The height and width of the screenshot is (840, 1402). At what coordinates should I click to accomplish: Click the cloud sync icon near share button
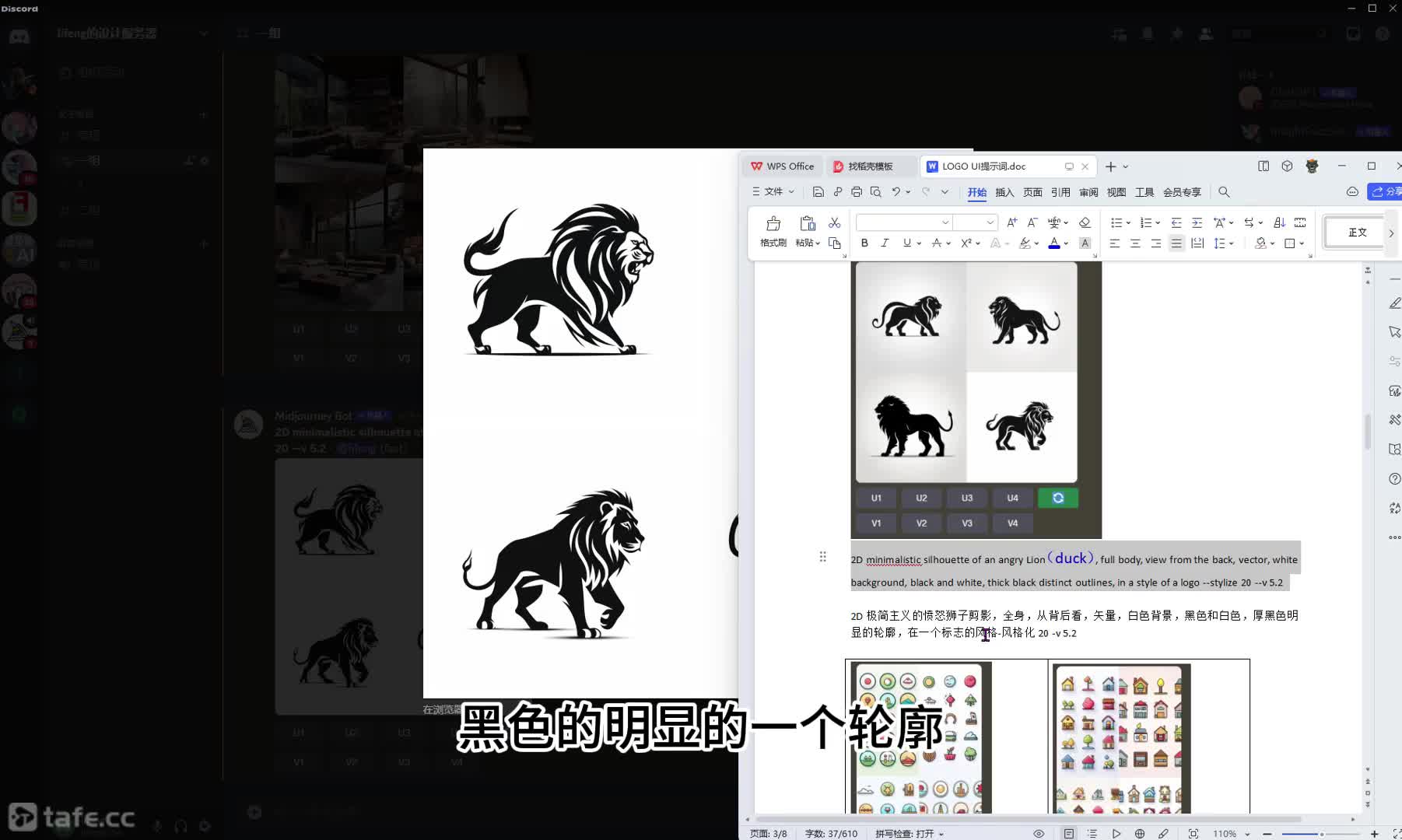coord(1352,192)
